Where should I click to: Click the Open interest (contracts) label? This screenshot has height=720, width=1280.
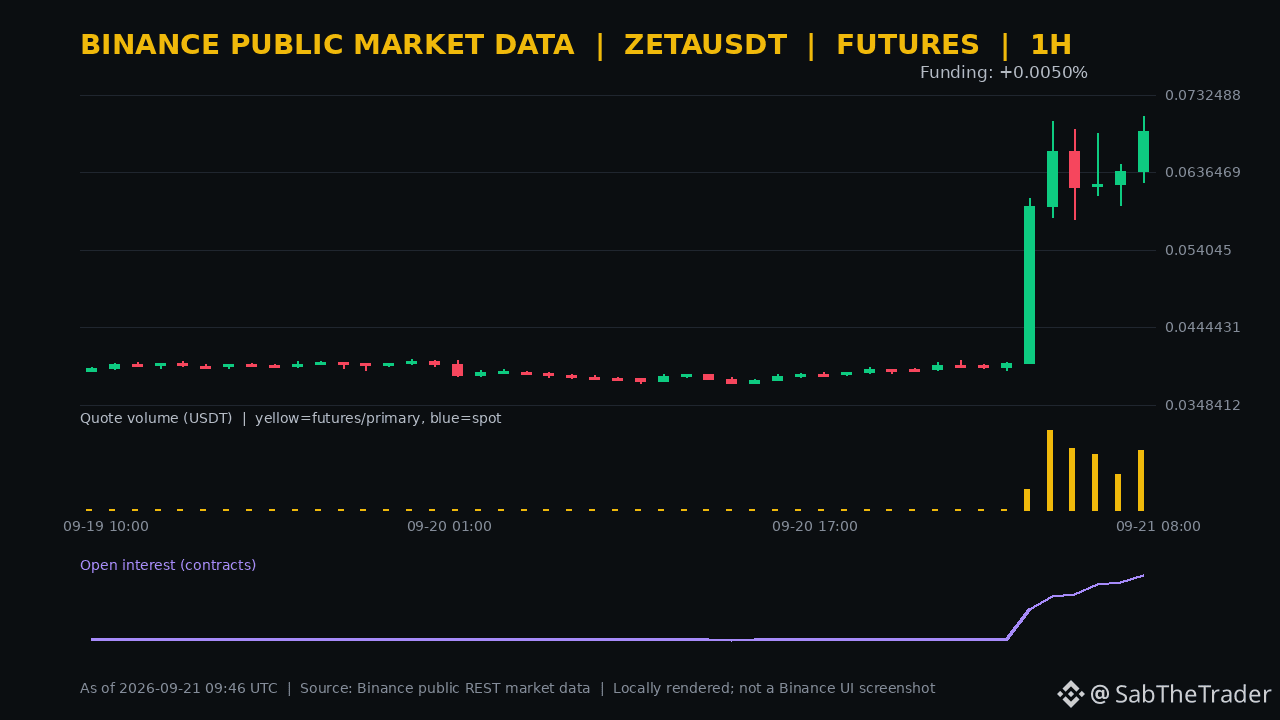coord(168,565)
